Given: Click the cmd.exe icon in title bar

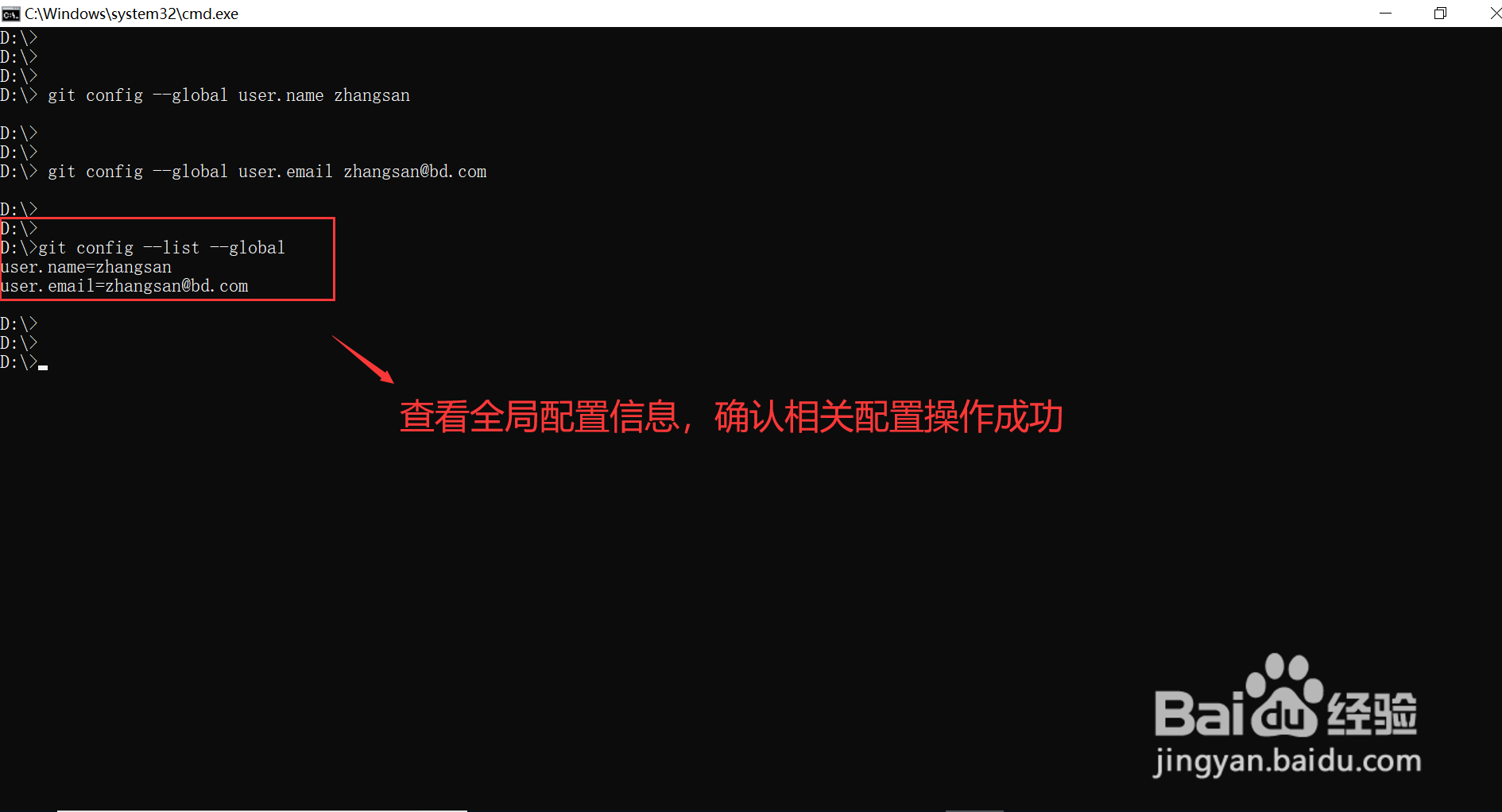Looking at the screenshot, I should 10,14.
